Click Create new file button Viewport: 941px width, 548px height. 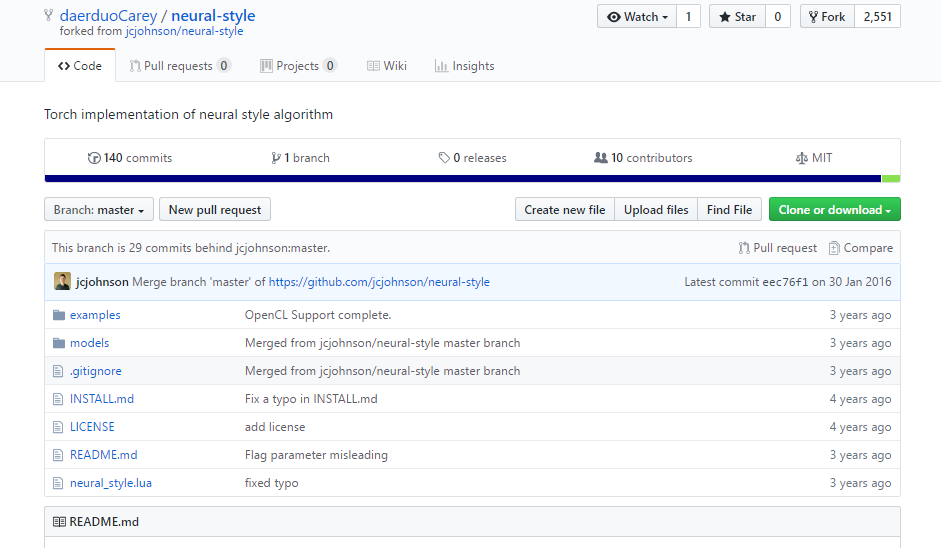pyautogui.click(x=565, y=209)
